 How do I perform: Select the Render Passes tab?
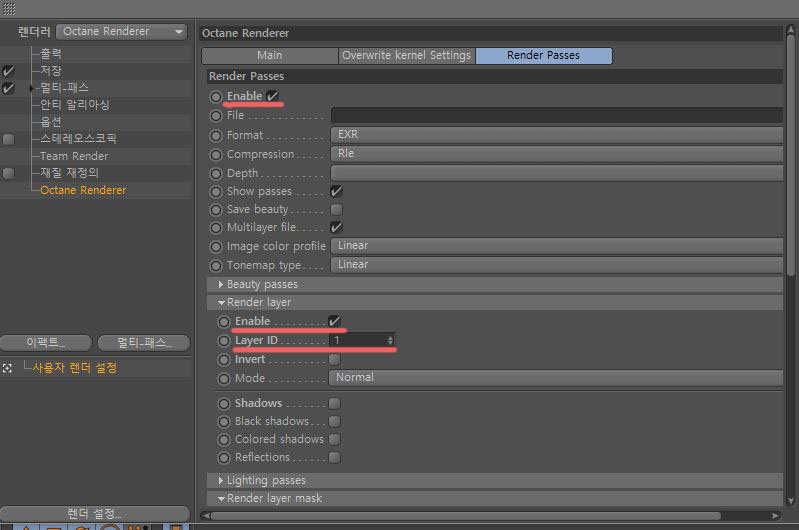[x=544, y=56]
